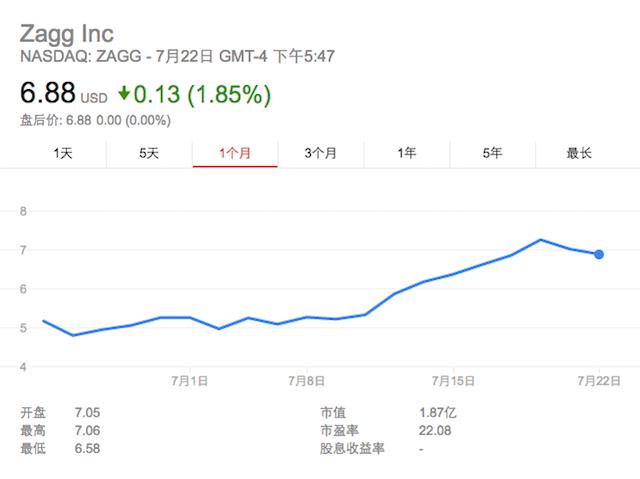Select the 1天 time range tab
The width and height of the screenshot is (640, 479).
[63, 153]
